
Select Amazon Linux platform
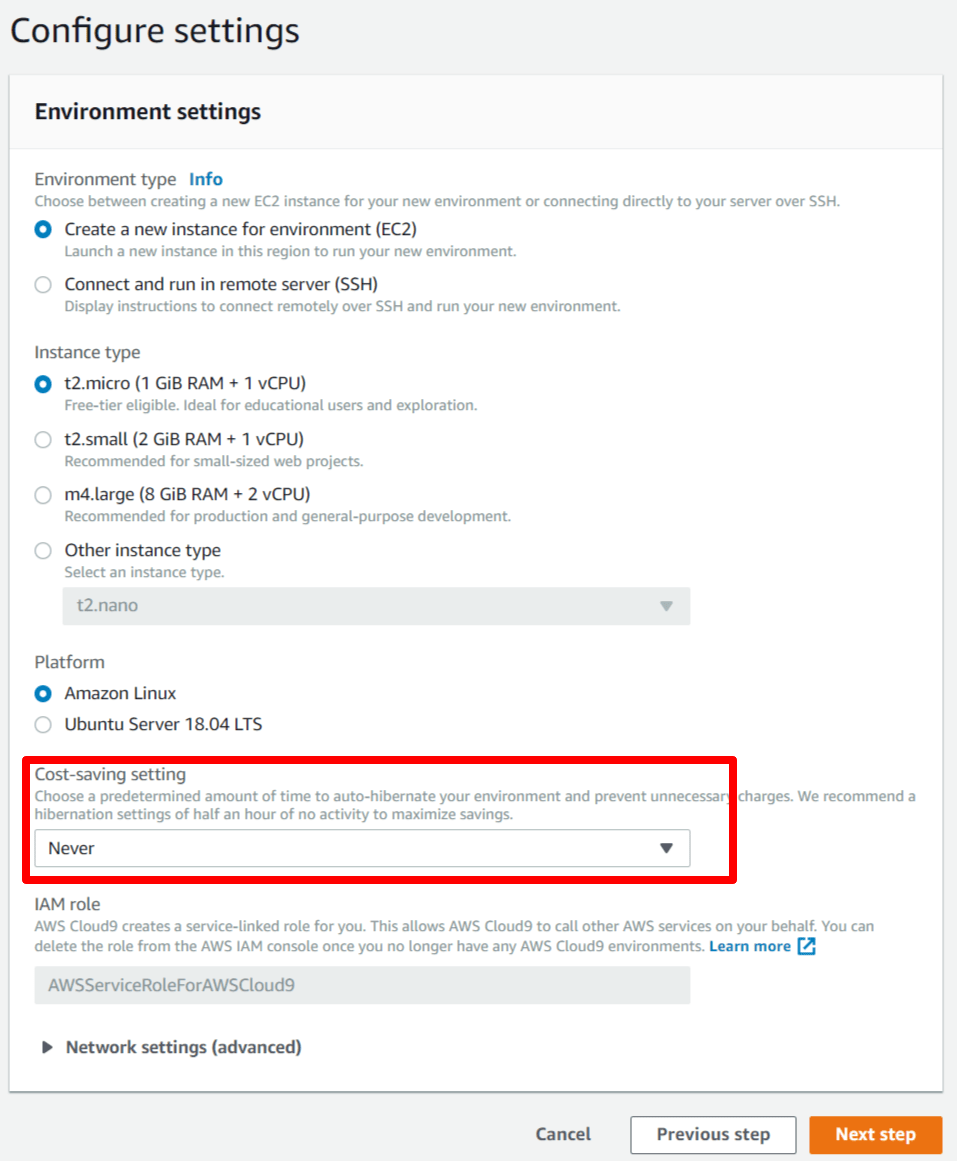(x=43, y=693)
